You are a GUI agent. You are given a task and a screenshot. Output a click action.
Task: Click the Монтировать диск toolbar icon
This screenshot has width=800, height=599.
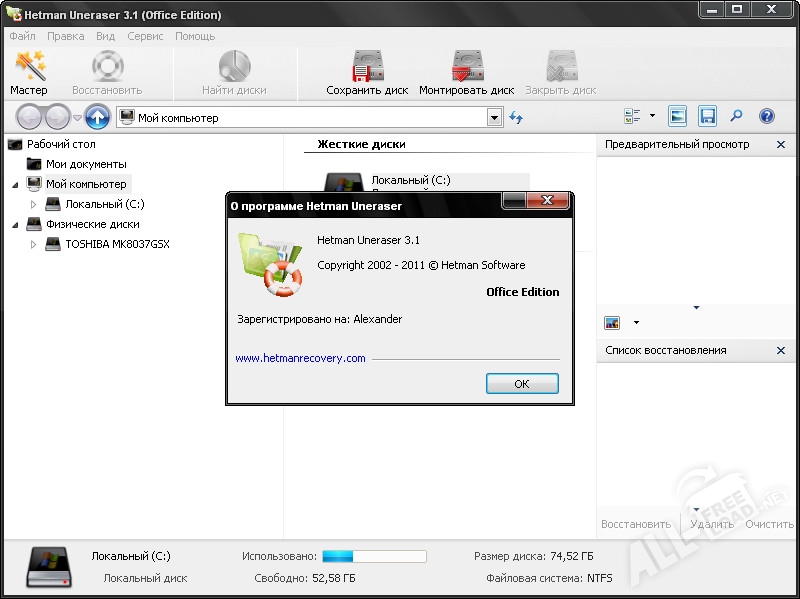pyautogui.click(x=466, y=72)
